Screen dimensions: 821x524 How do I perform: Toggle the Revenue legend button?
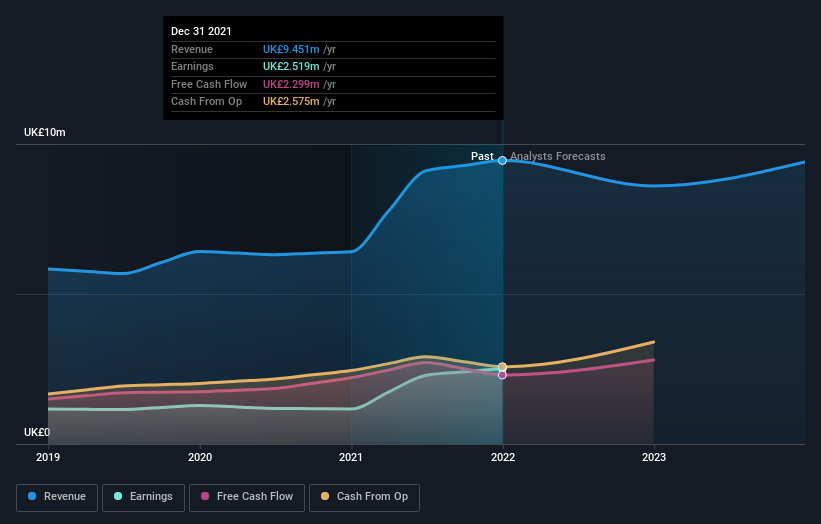[x=57, y=497]
